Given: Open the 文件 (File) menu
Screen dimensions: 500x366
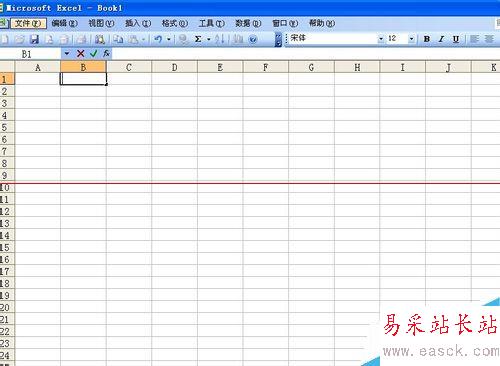Looking at the screenshot, I should [28, 23].
